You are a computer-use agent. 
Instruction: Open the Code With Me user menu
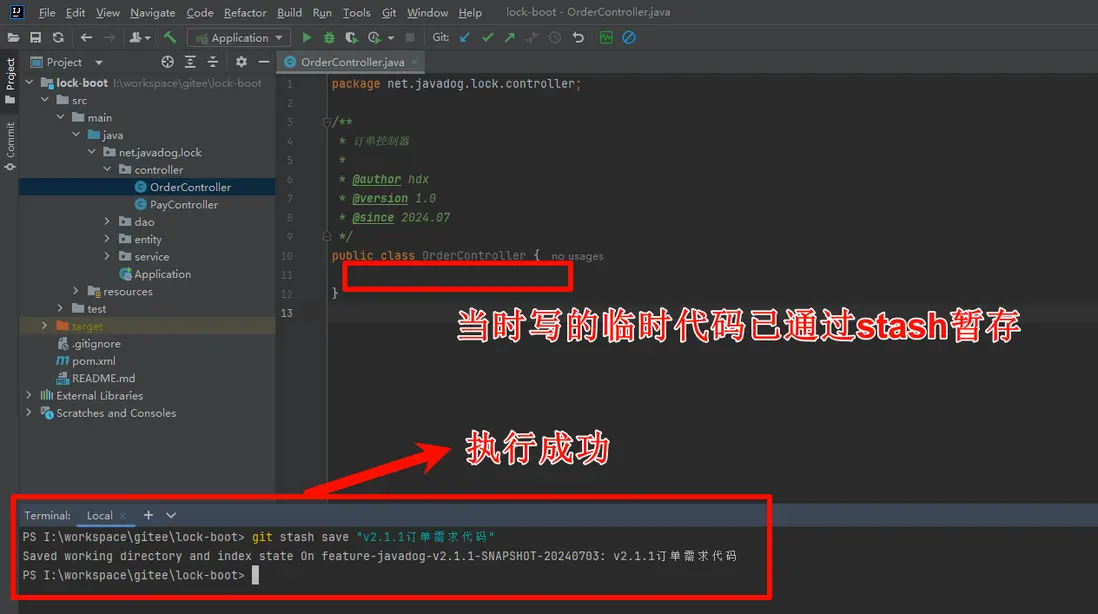coord(139,38)
